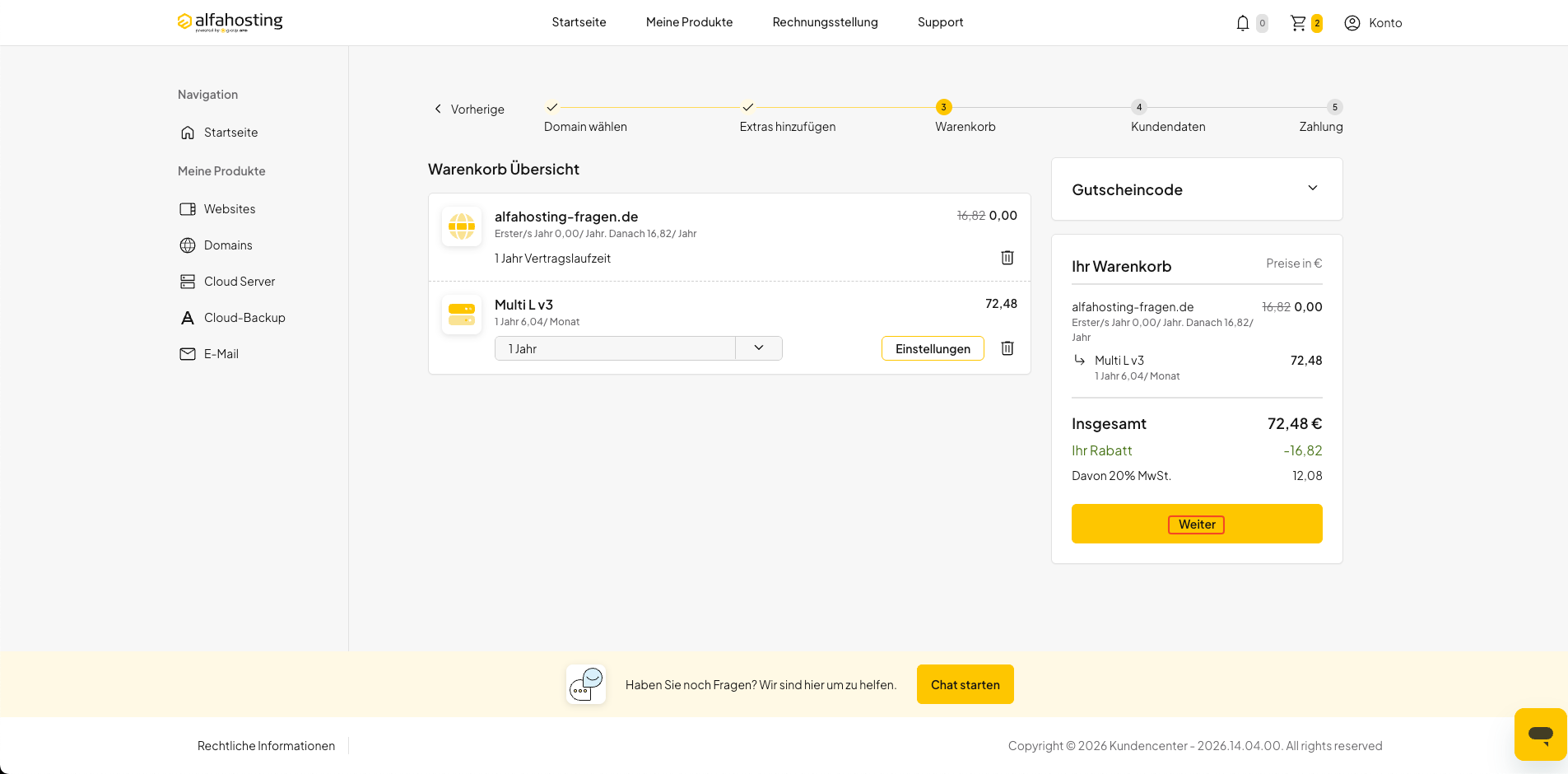Click the Preise in € label

tap(1294, 263)
